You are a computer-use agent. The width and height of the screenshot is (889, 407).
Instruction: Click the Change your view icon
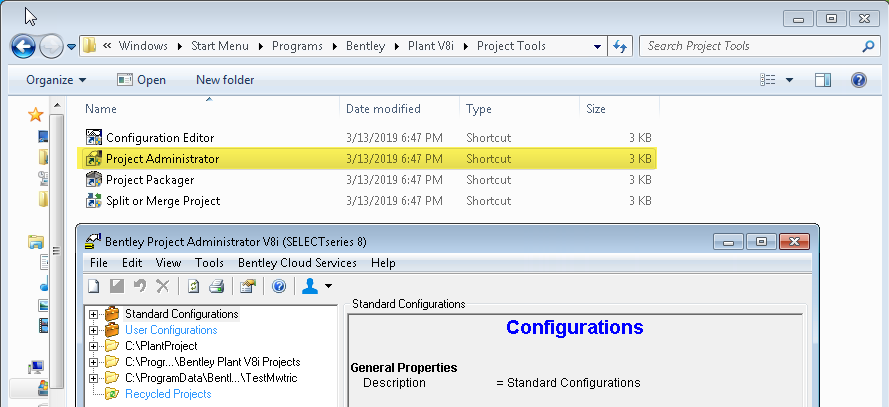pos(768,80)
